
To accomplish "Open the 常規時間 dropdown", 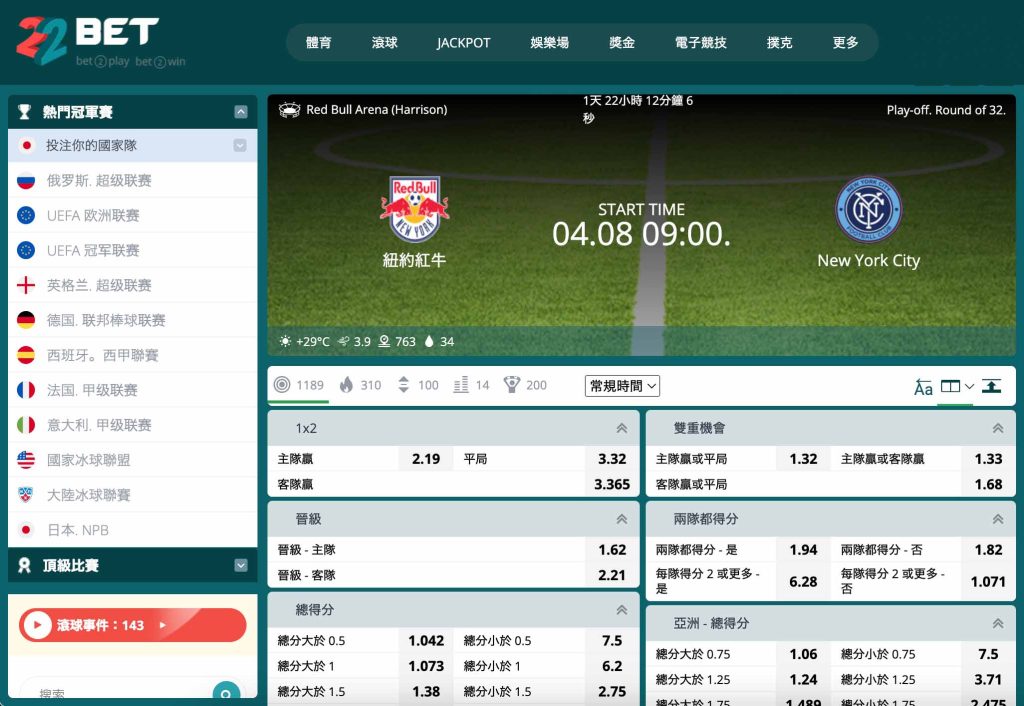I will pyautogui.click(x=622, y=386).
